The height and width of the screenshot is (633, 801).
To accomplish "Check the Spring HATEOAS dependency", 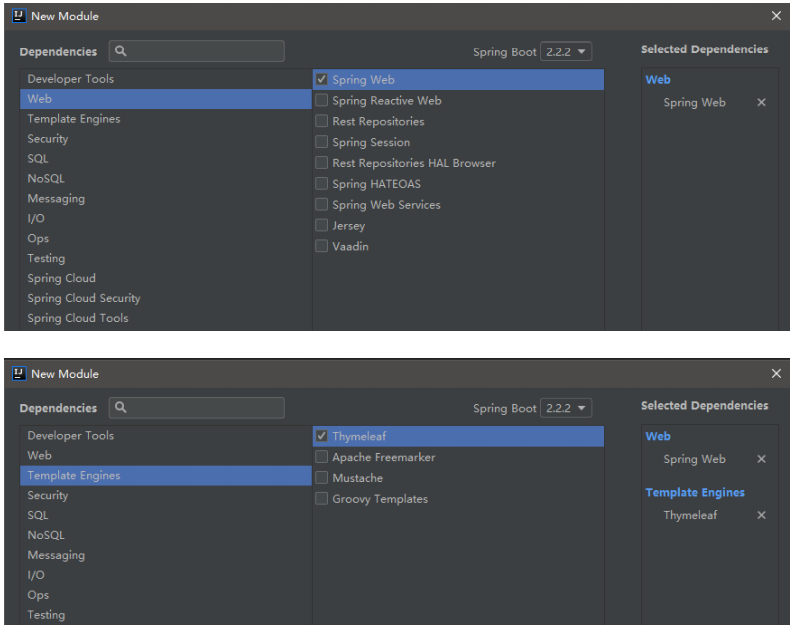I will [321, 183].
